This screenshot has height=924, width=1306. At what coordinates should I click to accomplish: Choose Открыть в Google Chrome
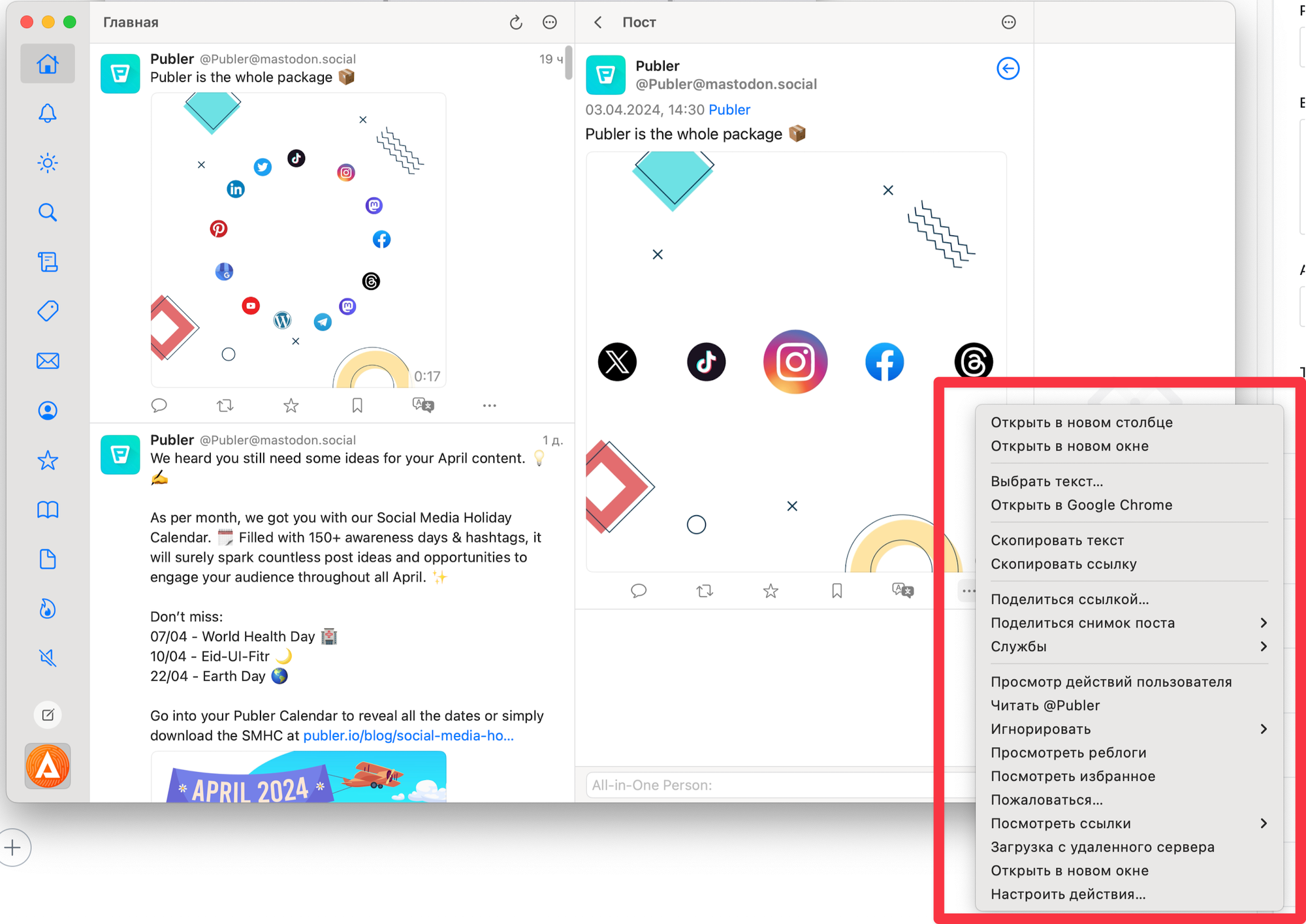1081,505
